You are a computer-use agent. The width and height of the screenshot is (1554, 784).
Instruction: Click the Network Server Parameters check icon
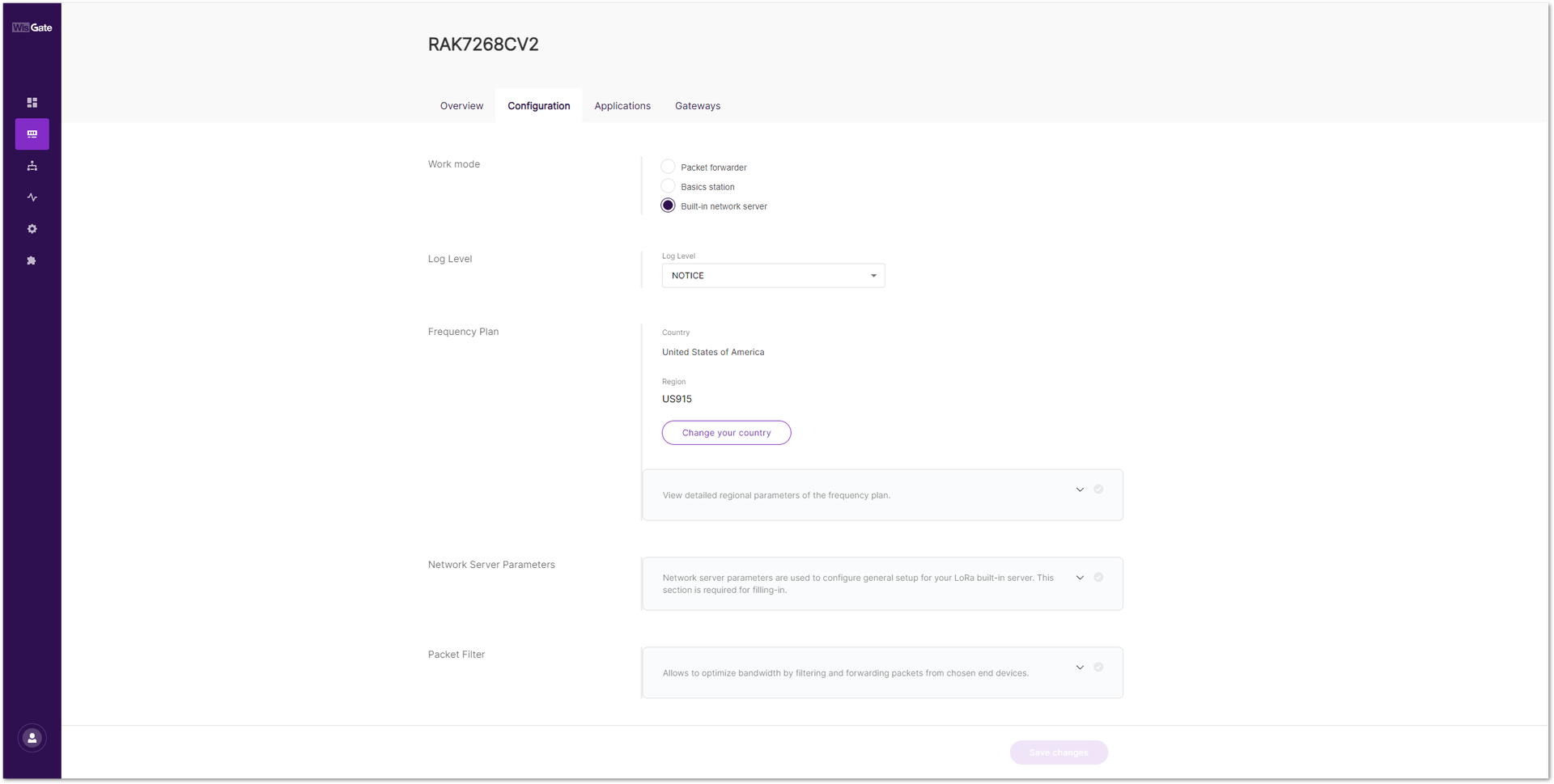click(x=1098, y=578)
